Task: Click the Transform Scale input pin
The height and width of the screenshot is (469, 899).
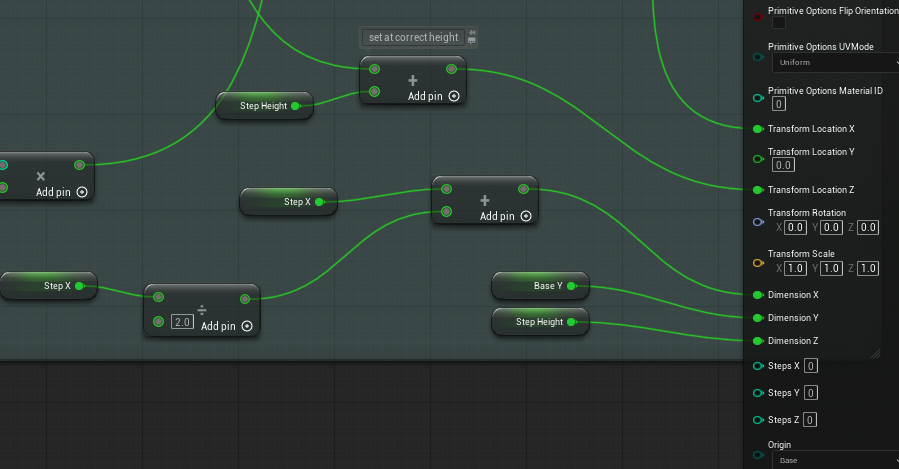Action: (758, 263)
